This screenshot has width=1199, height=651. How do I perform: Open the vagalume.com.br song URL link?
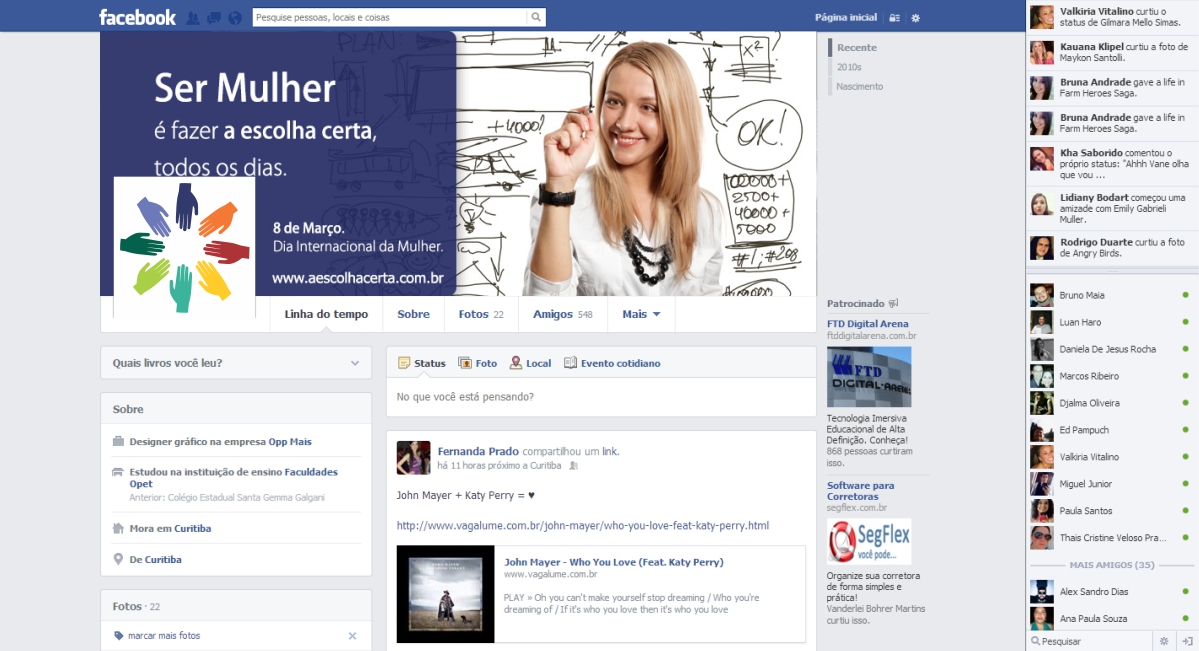coord(583,526)
